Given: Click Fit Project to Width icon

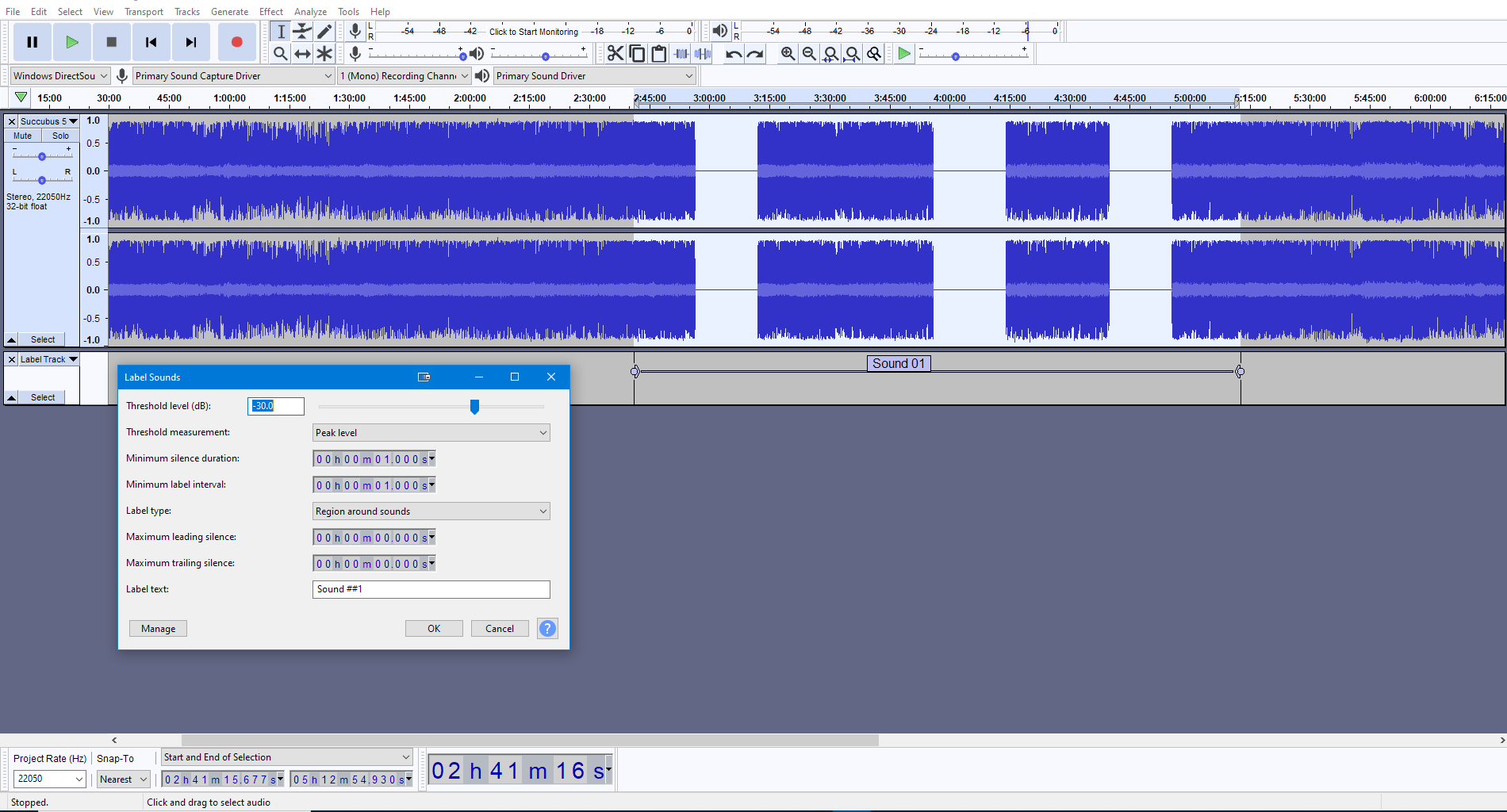Looking at the screenshot, I should click(852, 53).
